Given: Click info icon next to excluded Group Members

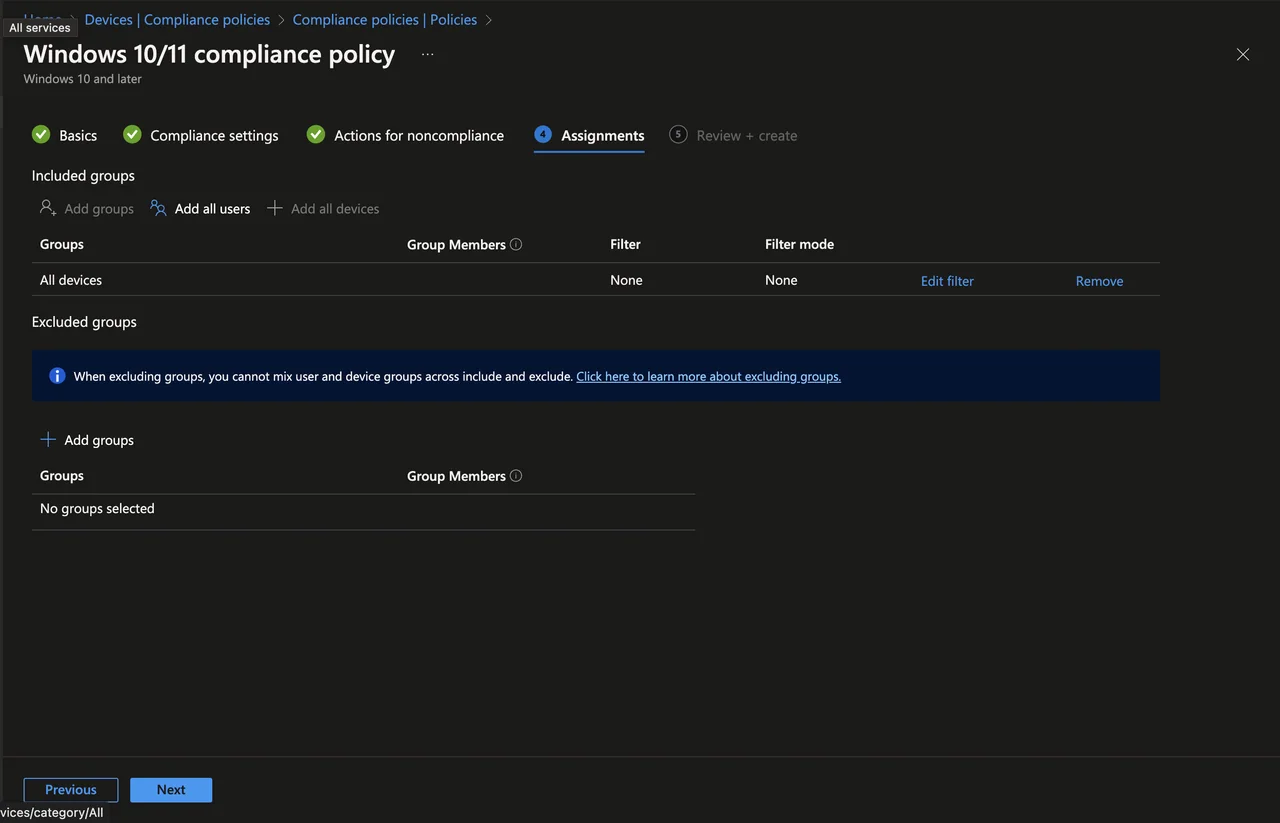Looking at the screenshot, I should point(516,476).
